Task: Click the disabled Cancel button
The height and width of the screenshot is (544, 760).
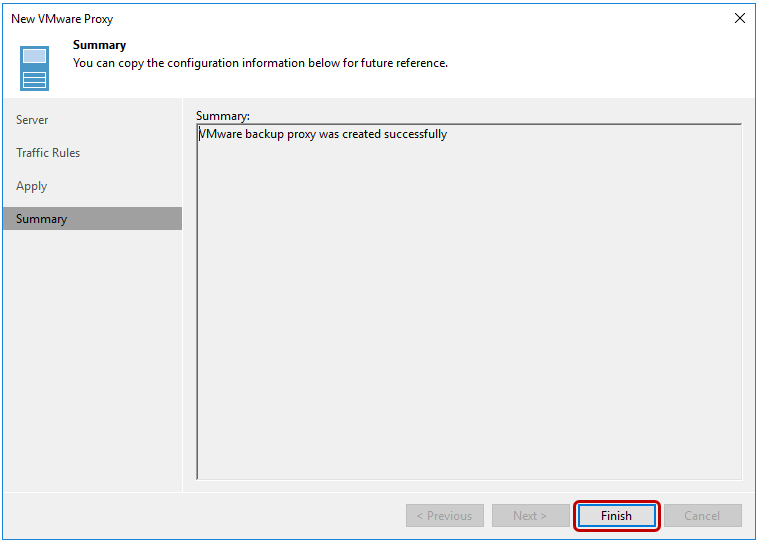Action: pyautogui.click(x=702, y=515)
